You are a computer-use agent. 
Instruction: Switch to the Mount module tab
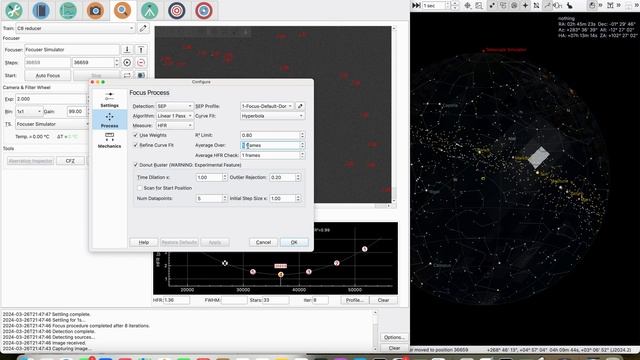[149, 10]
